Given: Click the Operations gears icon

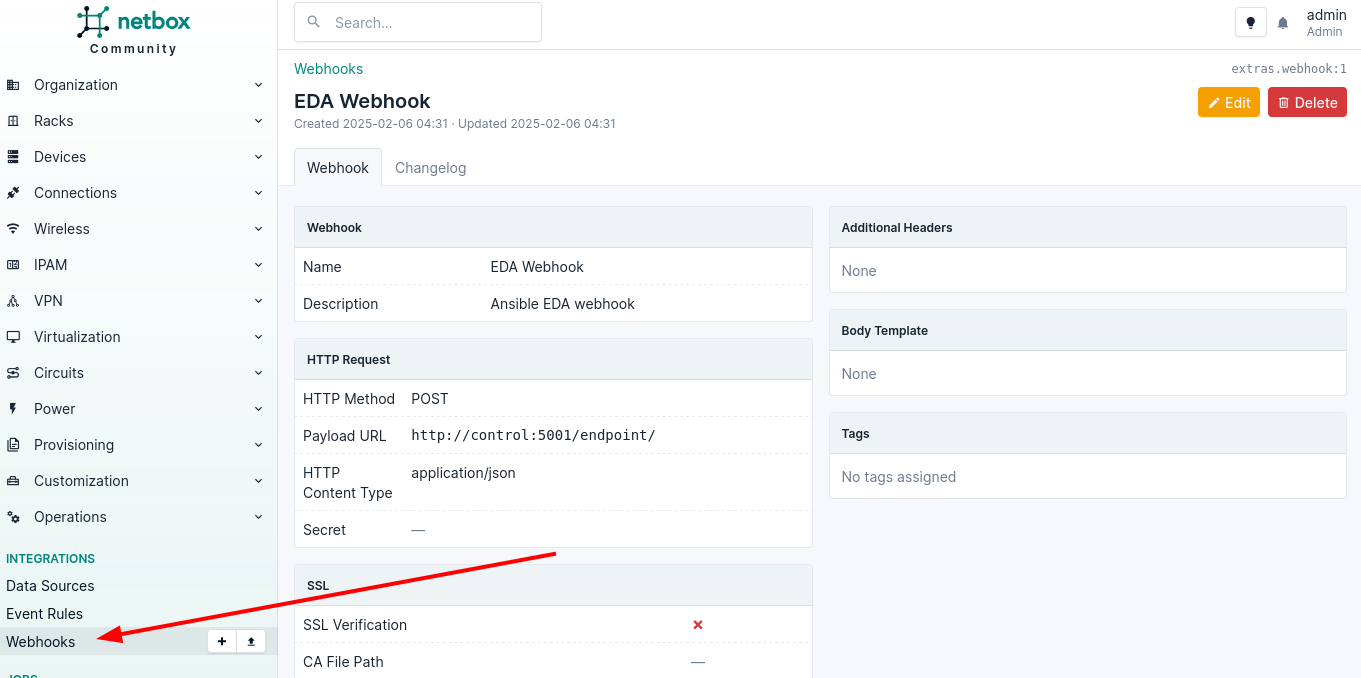Looking at the screenshot, I should 13,517.
